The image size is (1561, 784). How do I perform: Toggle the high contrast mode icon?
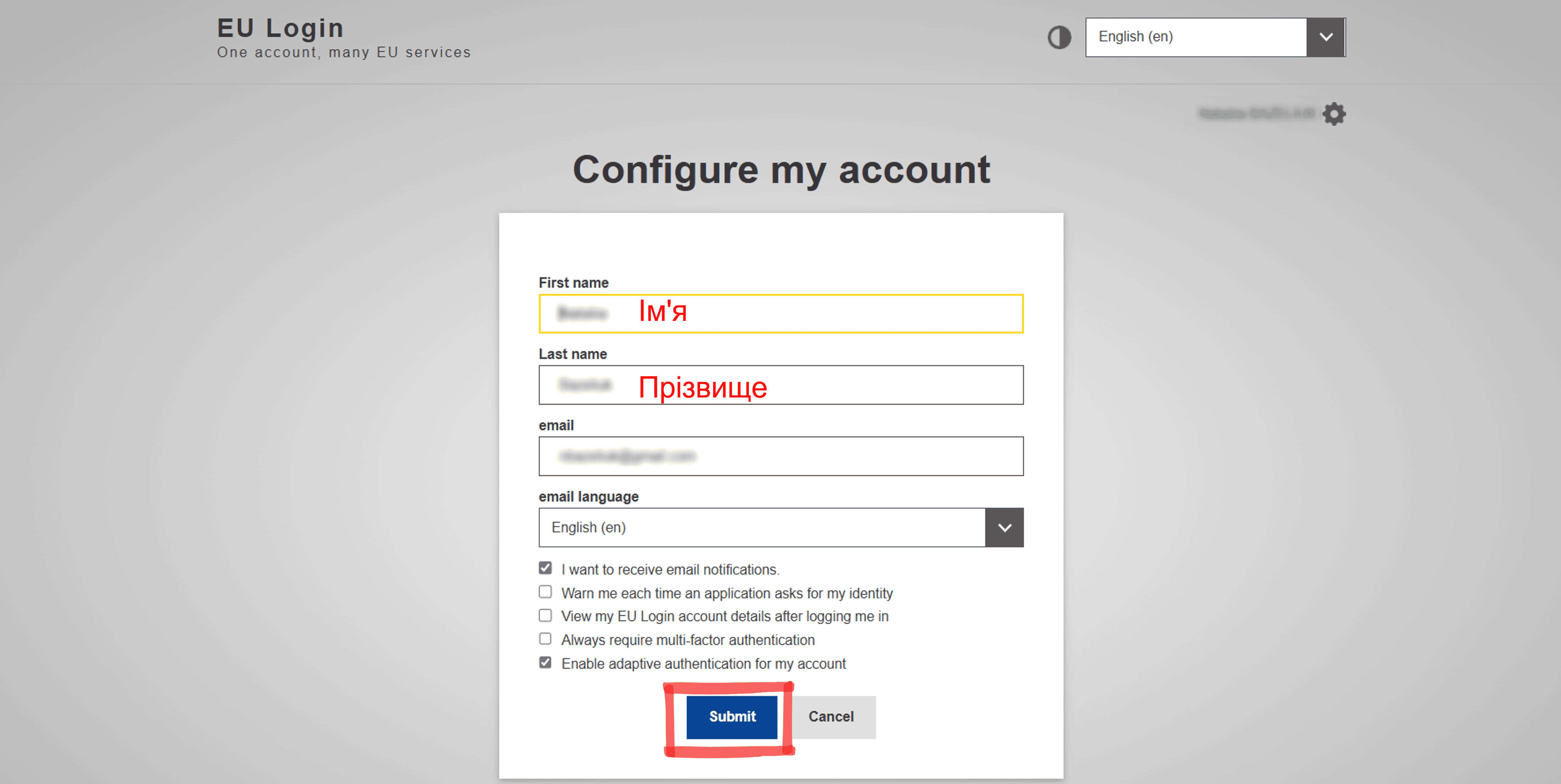[x=1059, y=38]
